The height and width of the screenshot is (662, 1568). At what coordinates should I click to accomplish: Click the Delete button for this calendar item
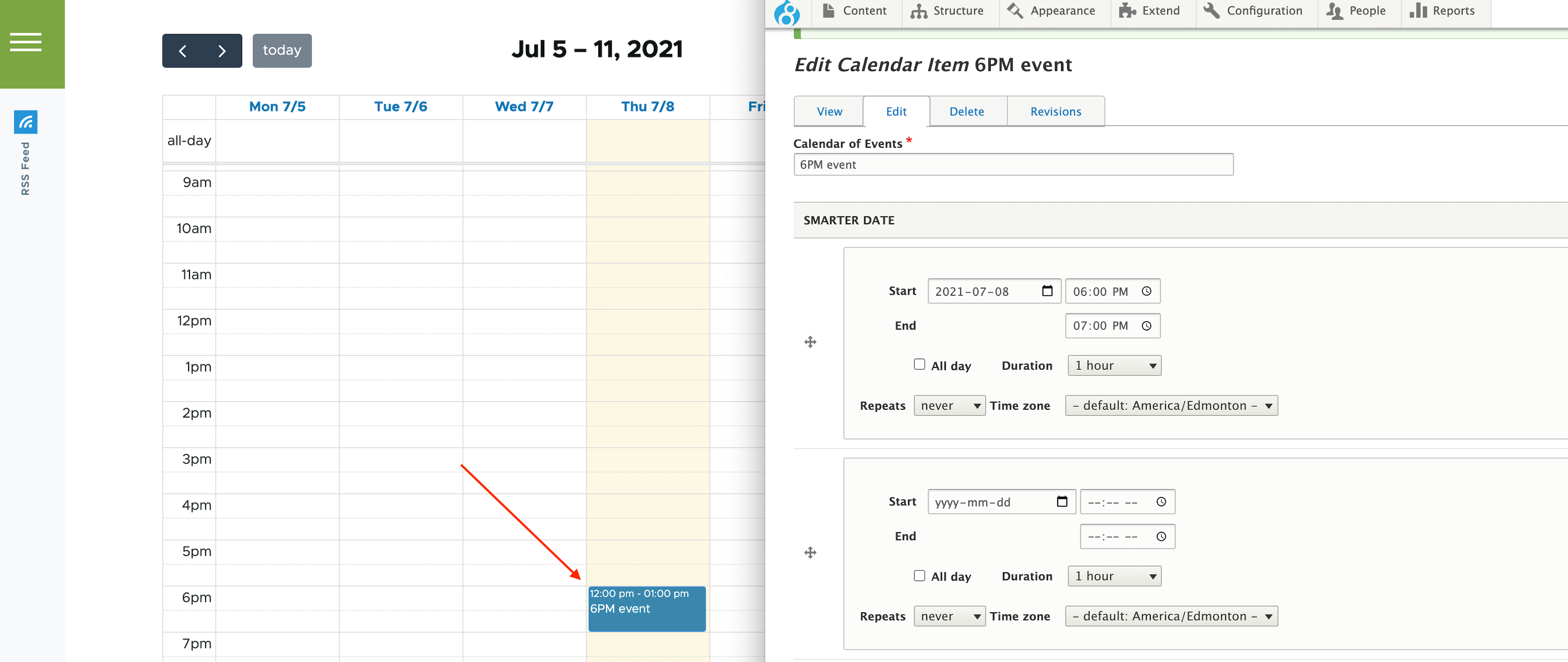(x=966, y=111)
